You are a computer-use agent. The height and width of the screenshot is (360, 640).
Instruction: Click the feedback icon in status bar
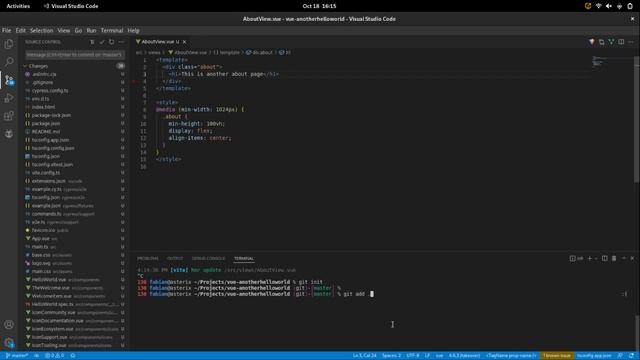pos(620,356)
